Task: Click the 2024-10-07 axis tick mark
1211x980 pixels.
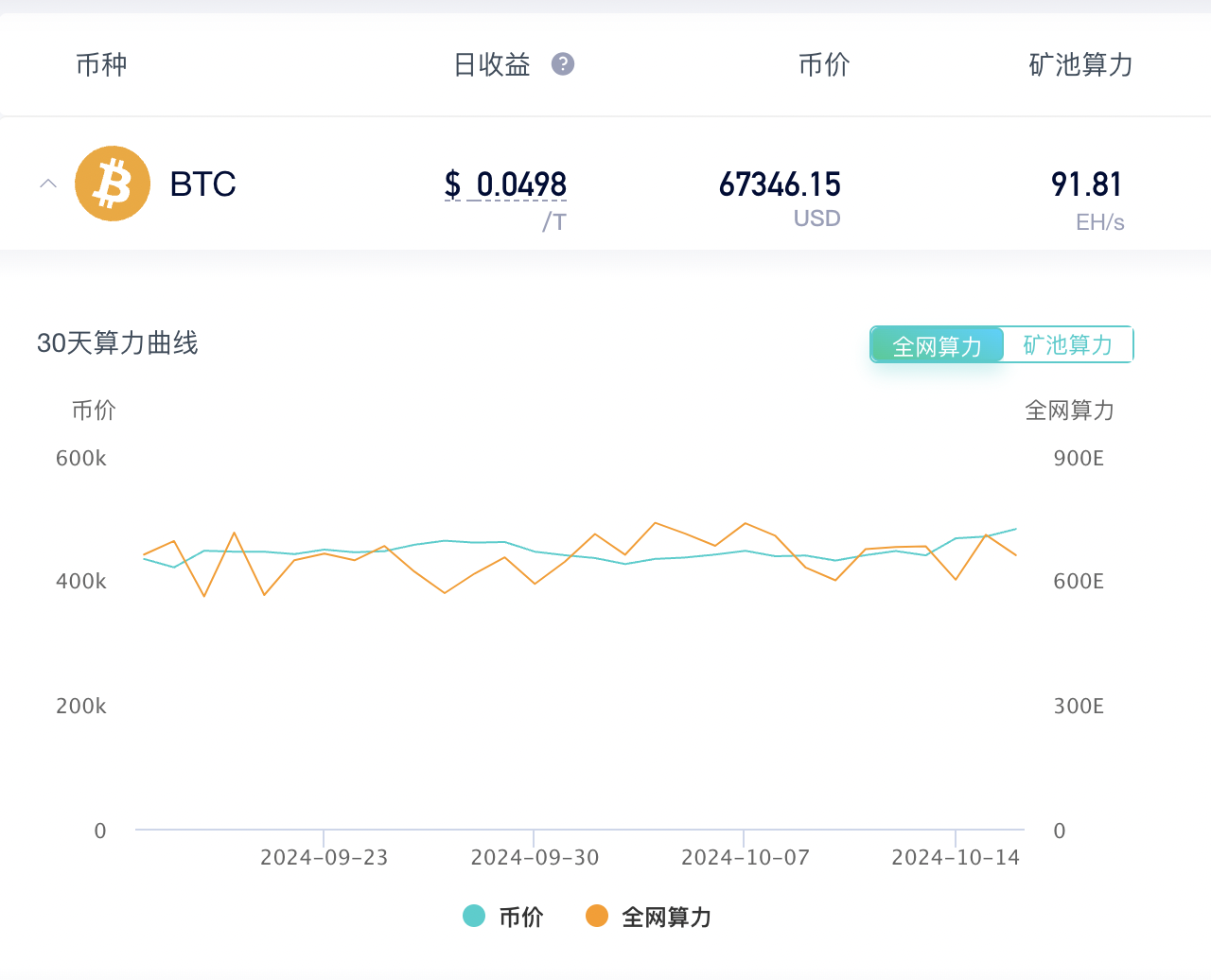Action: (745, 836)
